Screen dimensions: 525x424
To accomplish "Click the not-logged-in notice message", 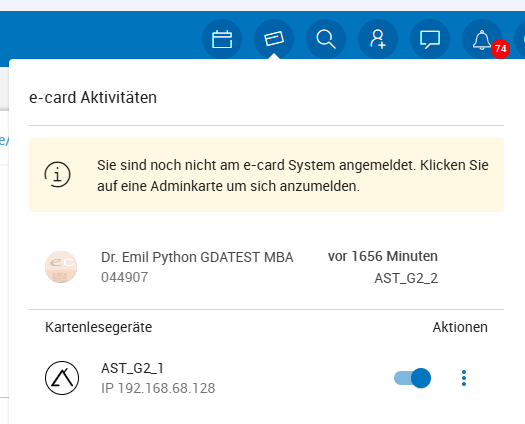I will [x=293, y=175].
